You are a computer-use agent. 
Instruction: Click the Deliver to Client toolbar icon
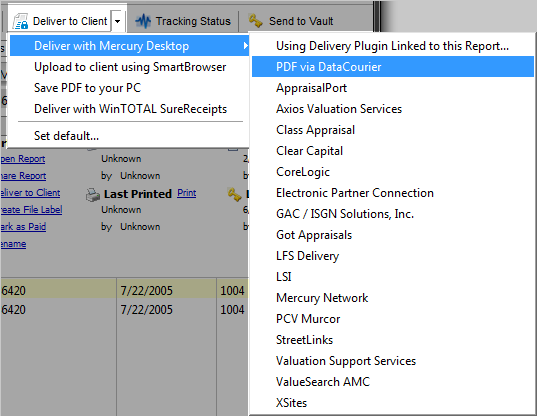click(20, 21)
